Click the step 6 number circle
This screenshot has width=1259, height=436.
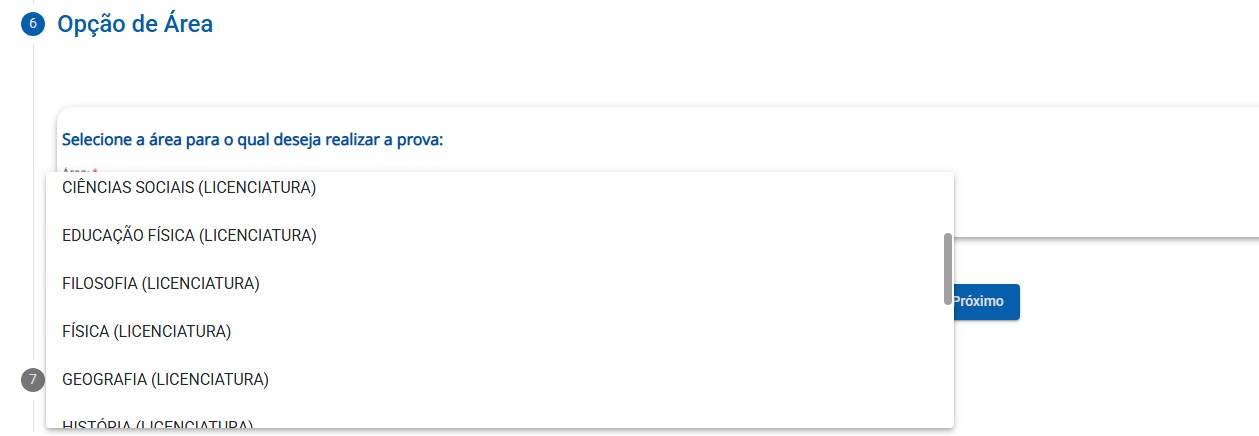[33, 26]
